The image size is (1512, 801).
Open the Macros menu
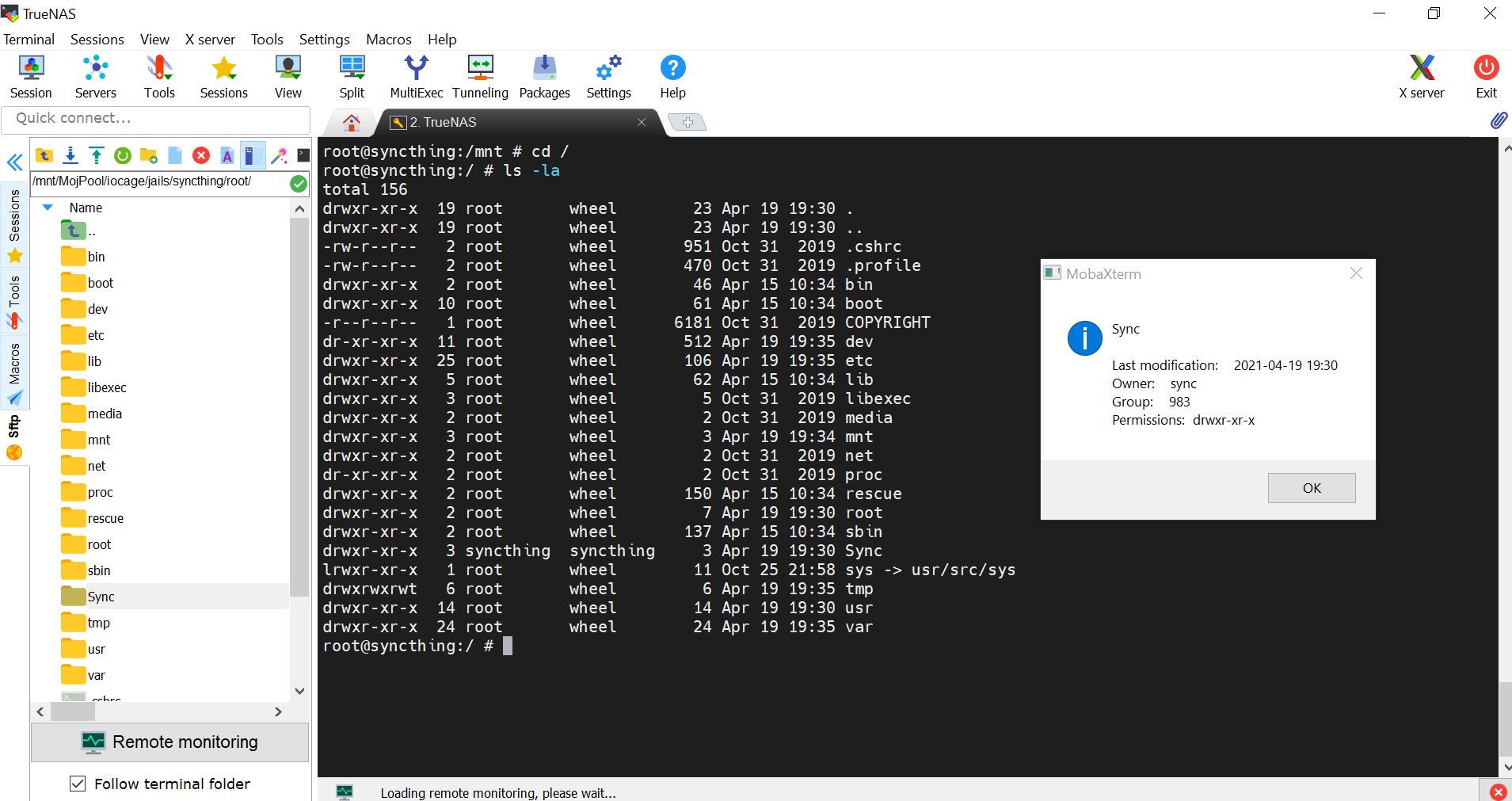(x=388, y=40)
